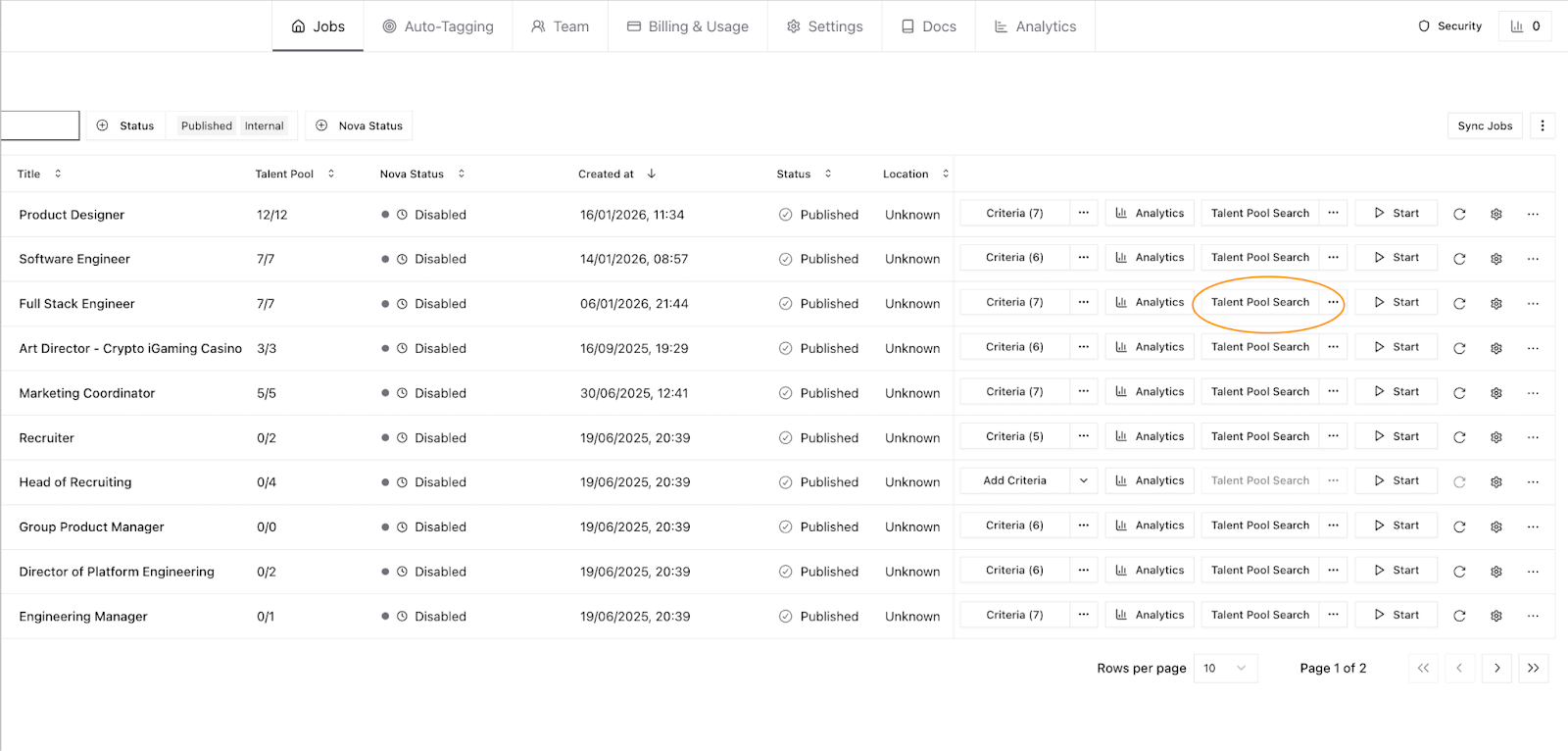Open Criteria options for Marketing Coordinator row
Image resolution: width=1568 pixels, height=751 pixels.
coord(1083,392)
